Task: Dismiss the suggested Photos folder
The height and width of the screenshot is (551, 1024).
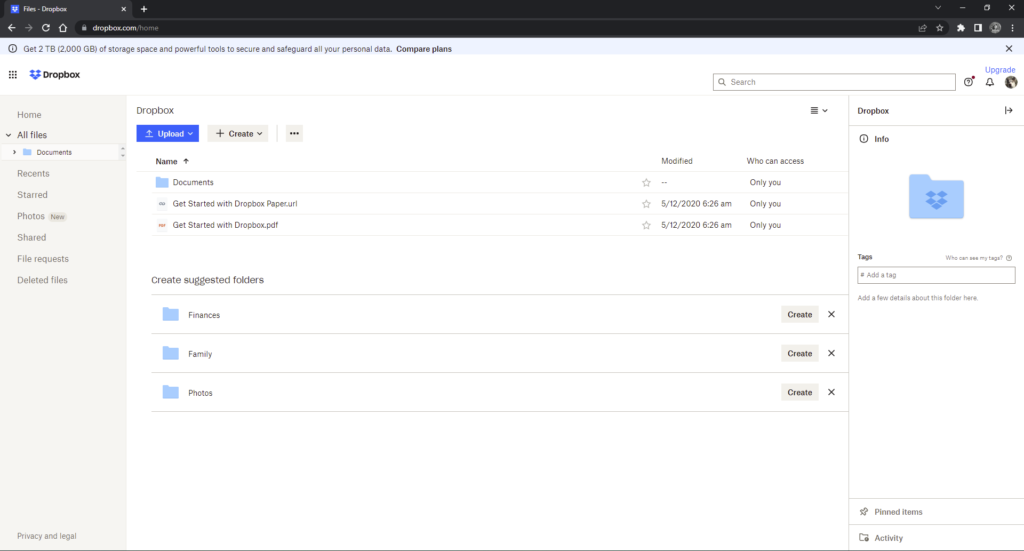Action: (x=831, y=392)
